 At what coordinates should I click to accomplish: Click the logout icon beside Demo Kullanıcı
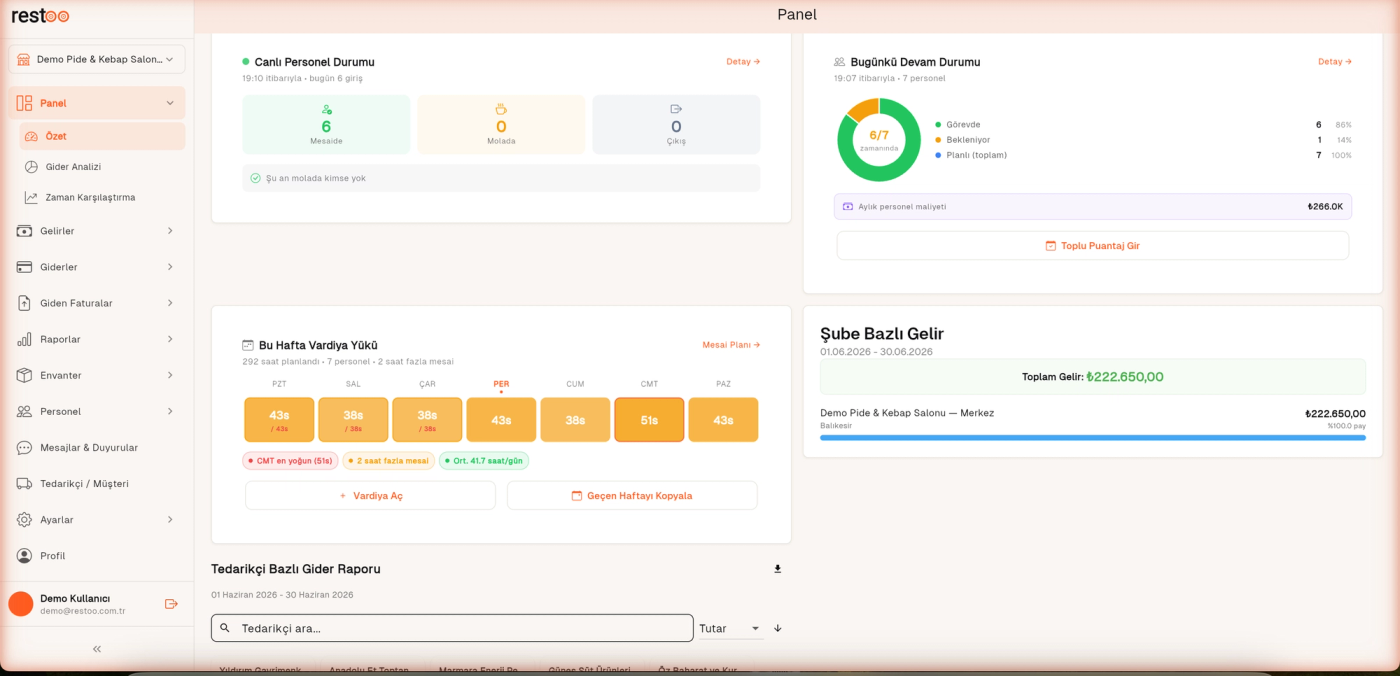[x=171, y=604]
